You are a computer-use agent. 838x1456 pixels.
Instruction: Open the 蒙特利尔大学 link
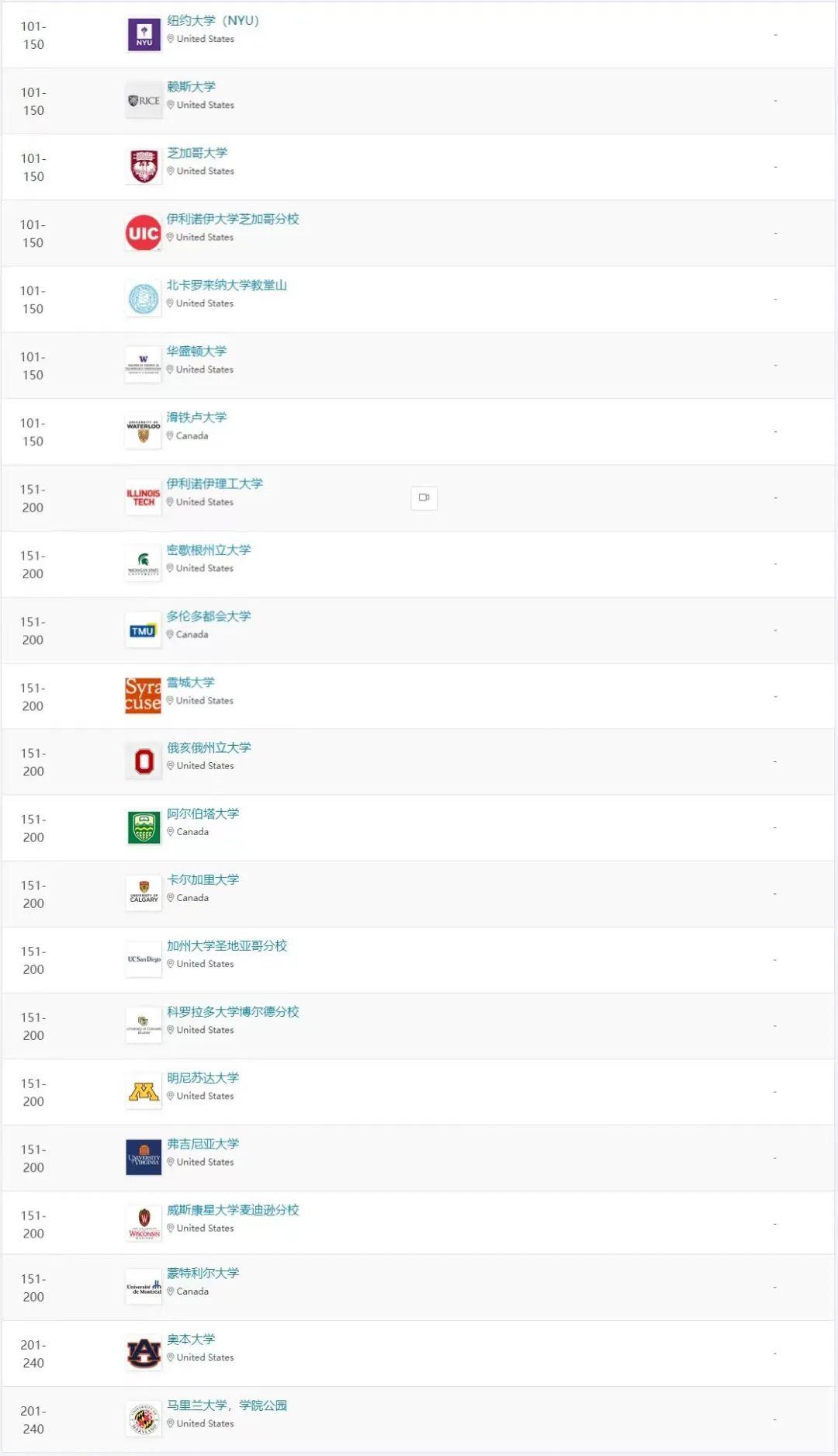pyautogui.click(x=203, y=1274)
